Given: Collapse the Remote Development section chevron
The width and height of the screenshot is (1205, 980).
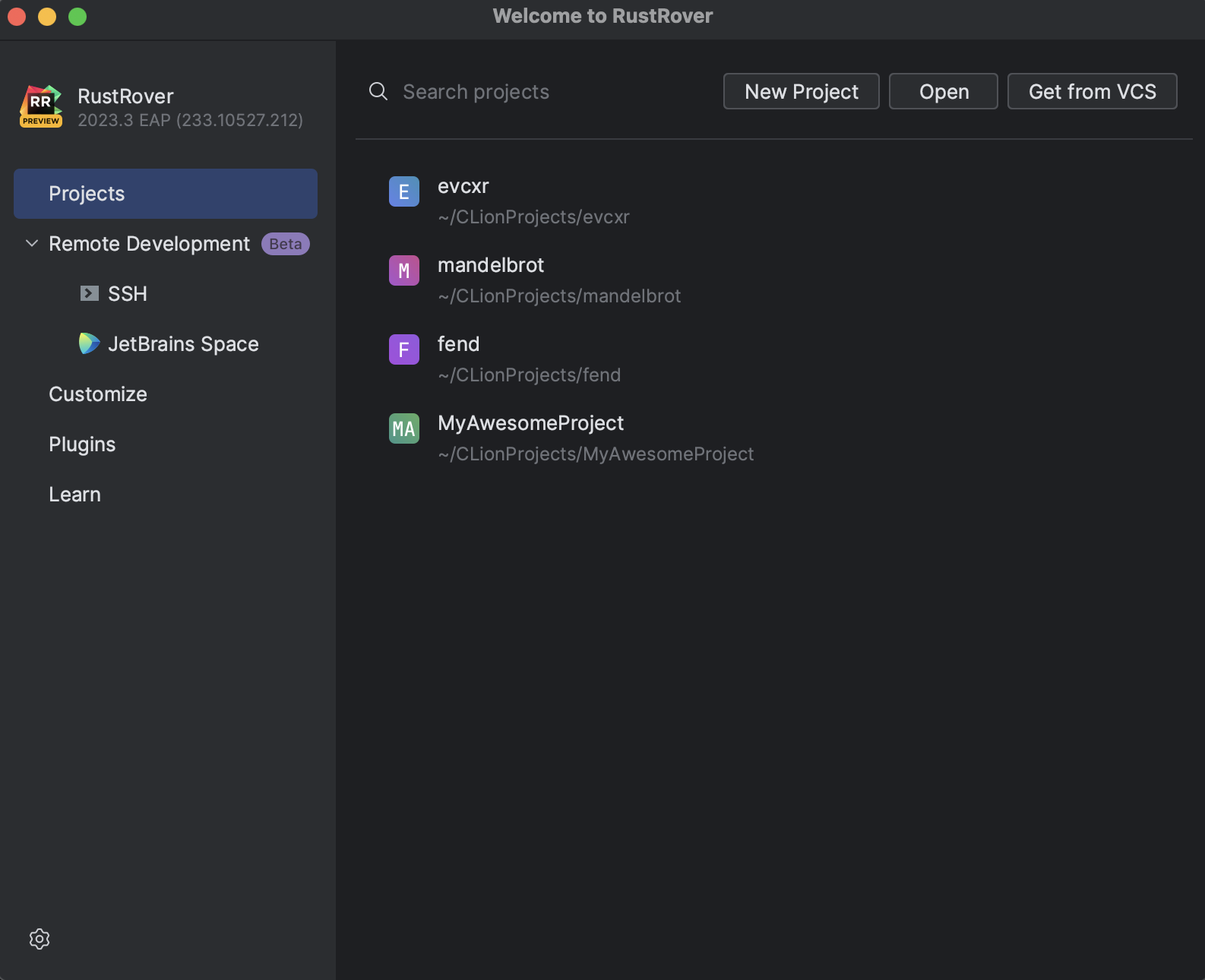Looking at the screenshot, I should (32, 243).
